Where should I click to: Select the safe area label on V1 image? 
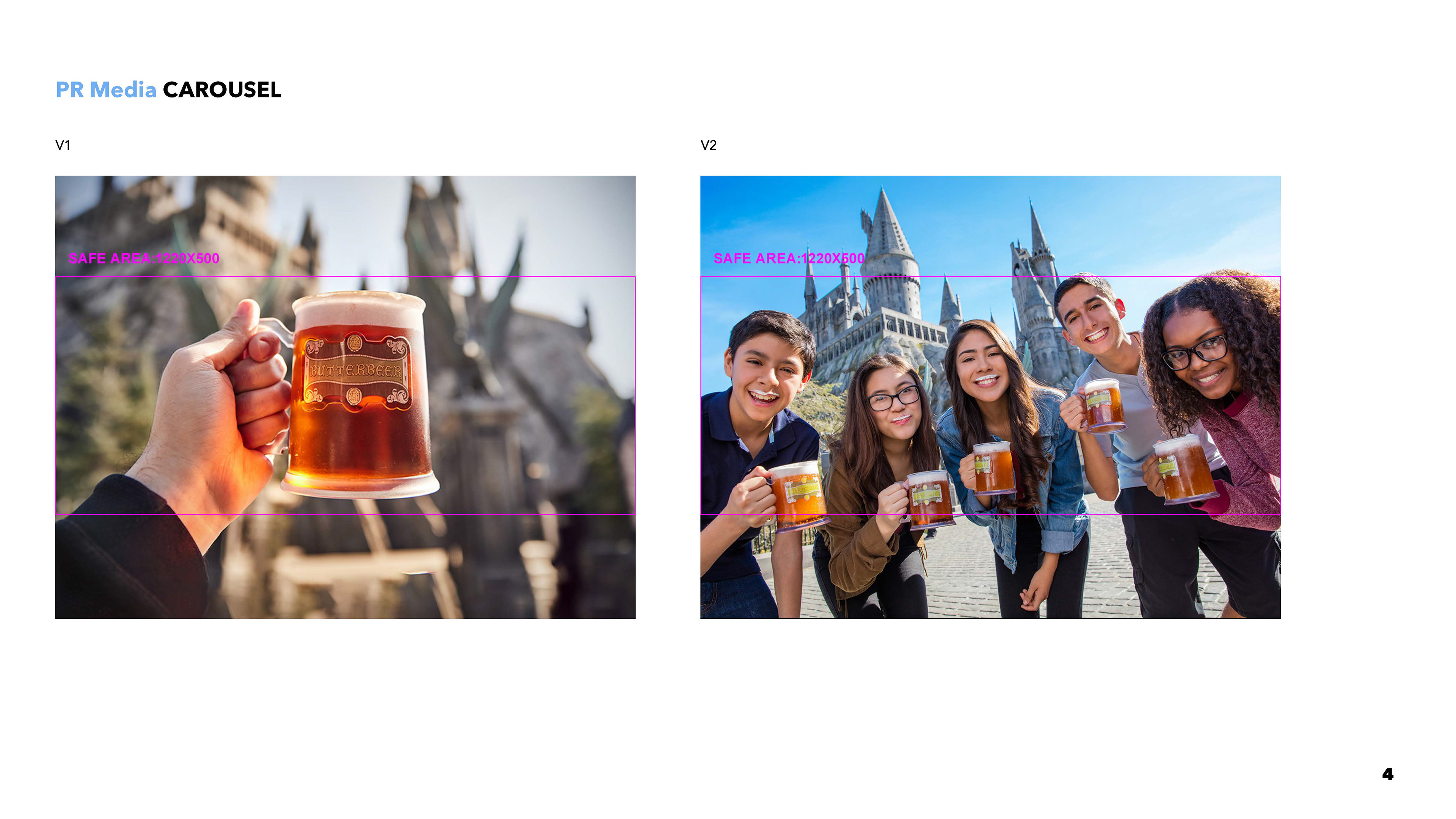(144, 258)
